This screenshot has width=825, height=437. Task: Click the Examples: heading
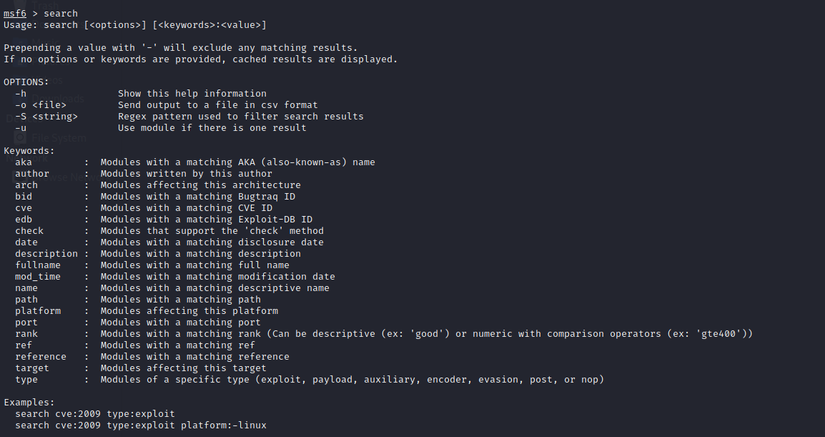point(30,402)
